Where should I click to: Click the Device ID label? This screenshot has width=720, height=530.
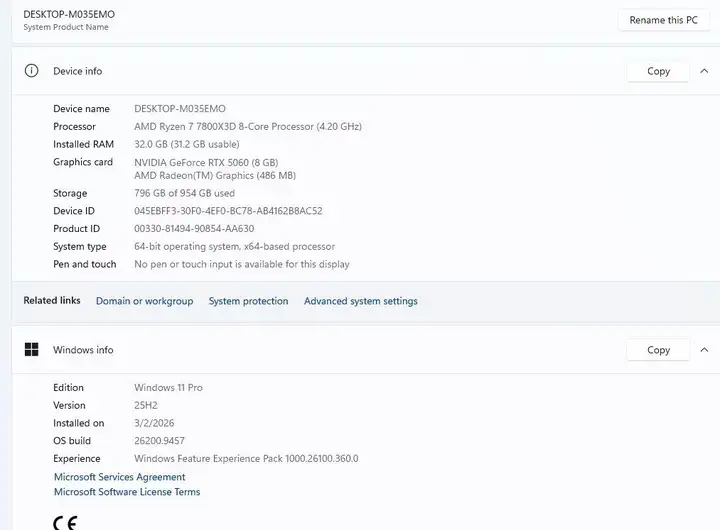[x=73, y=211]
